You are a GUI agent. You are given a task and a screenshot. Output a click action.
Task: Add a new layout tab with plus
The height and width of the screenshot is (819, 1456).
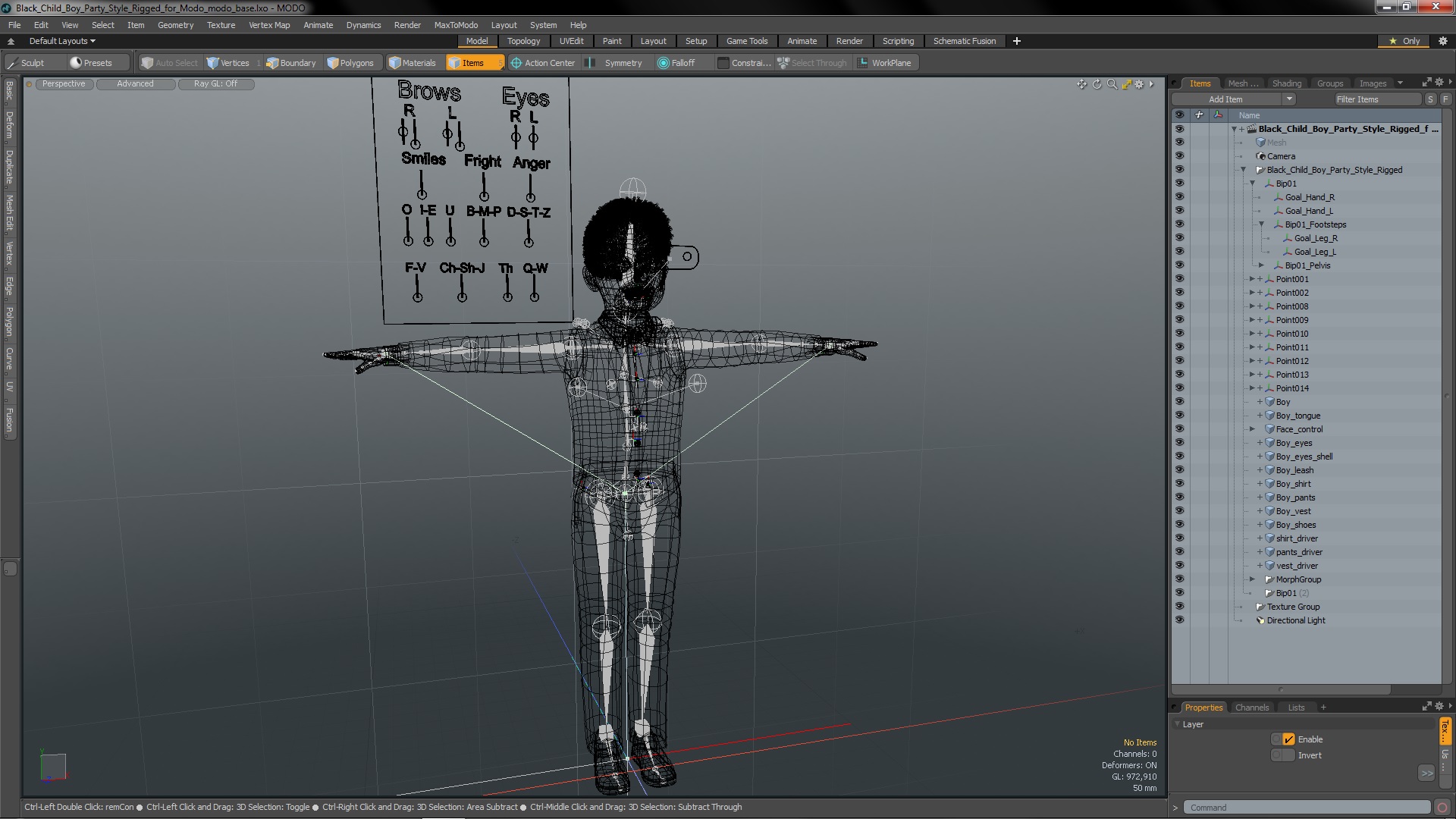pyautogui.click(x=1017, y=41)
